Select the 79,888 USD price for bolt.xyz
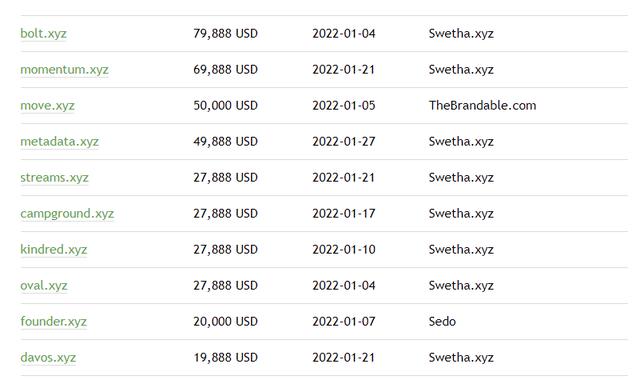 [x=225, y=33]
